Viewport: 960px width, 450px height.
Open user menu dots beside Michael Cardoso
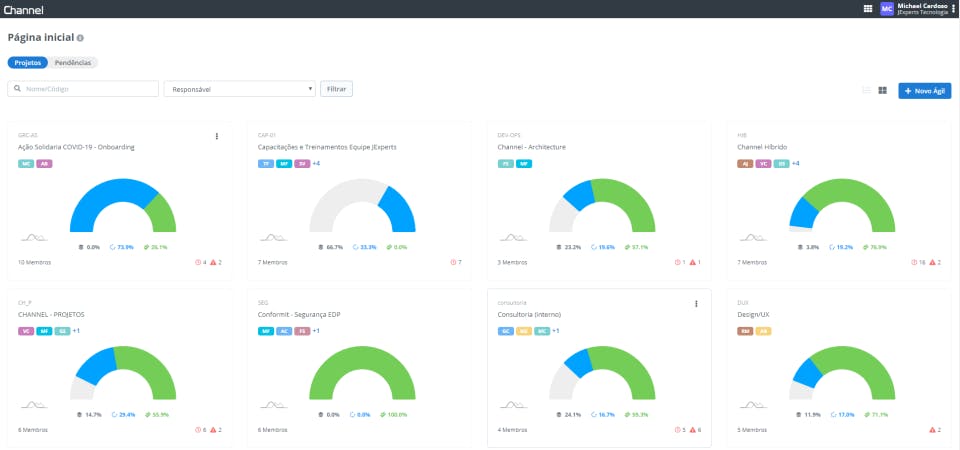coord(954,9)
